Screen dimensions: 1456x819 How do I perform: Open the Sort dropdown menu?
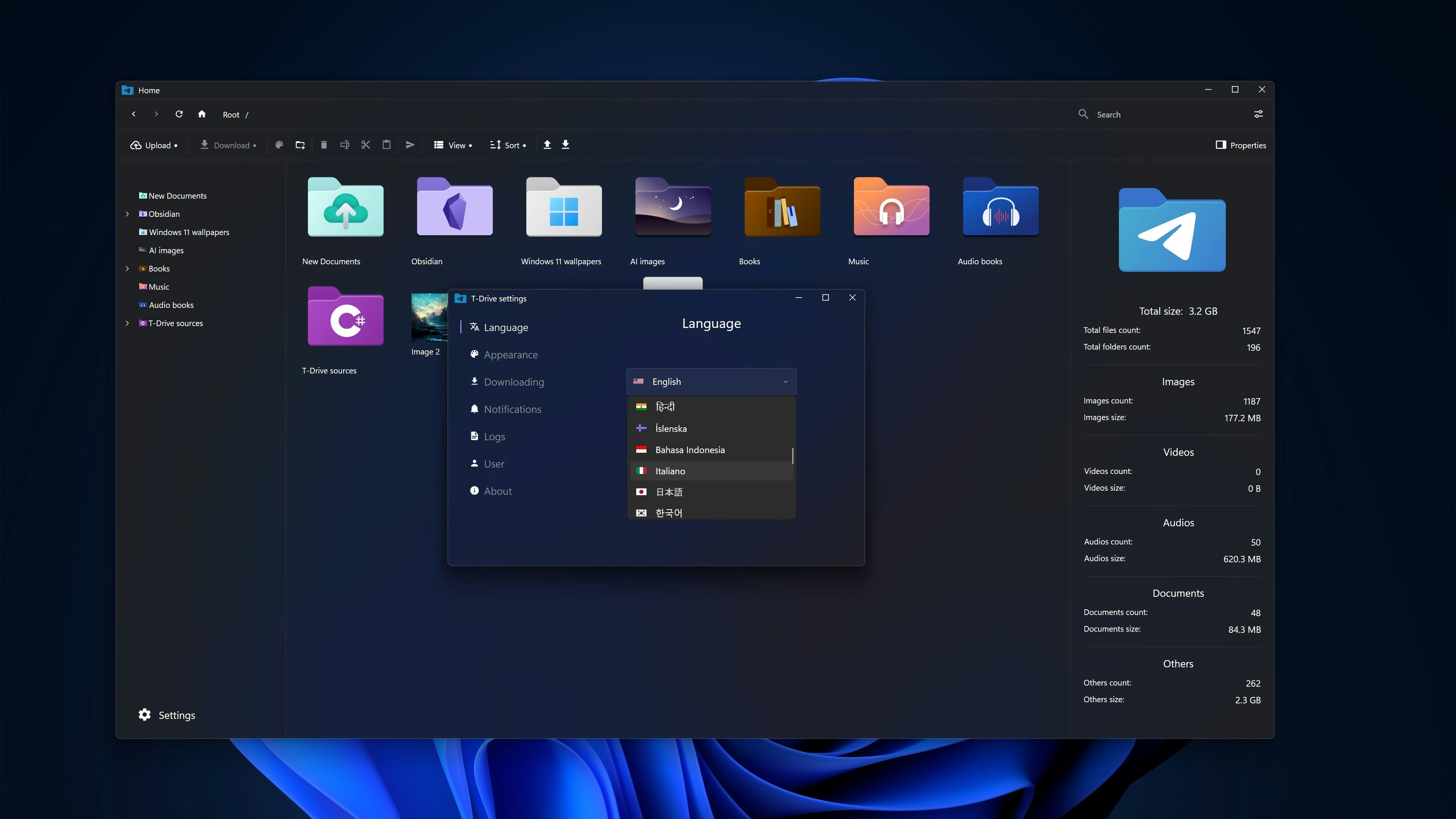pyautogui.click(x=508, y=145)
